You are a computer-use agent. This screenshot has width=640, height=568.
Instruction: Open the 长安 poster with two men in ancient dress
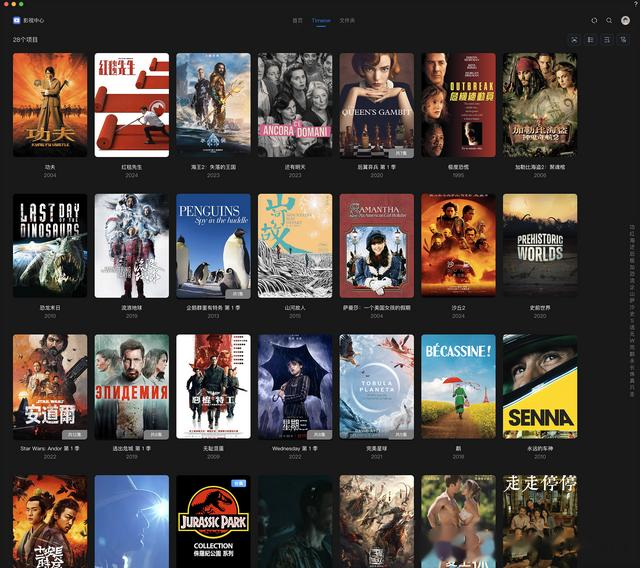[50, 521]
